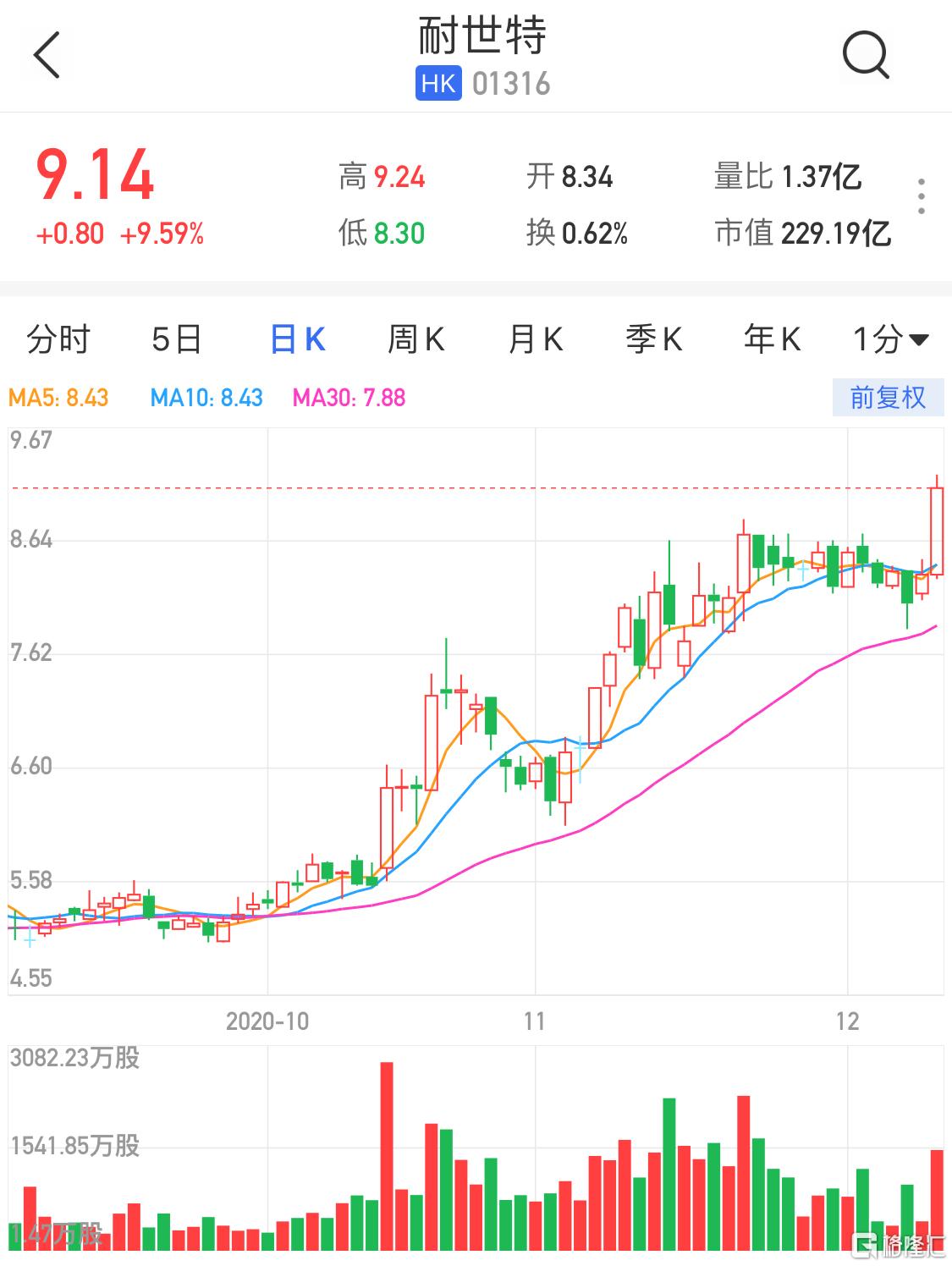Tap the back arrow icon
This screenshot has width=952, height=1266.
pyautogui.click(x=47, y=55)
